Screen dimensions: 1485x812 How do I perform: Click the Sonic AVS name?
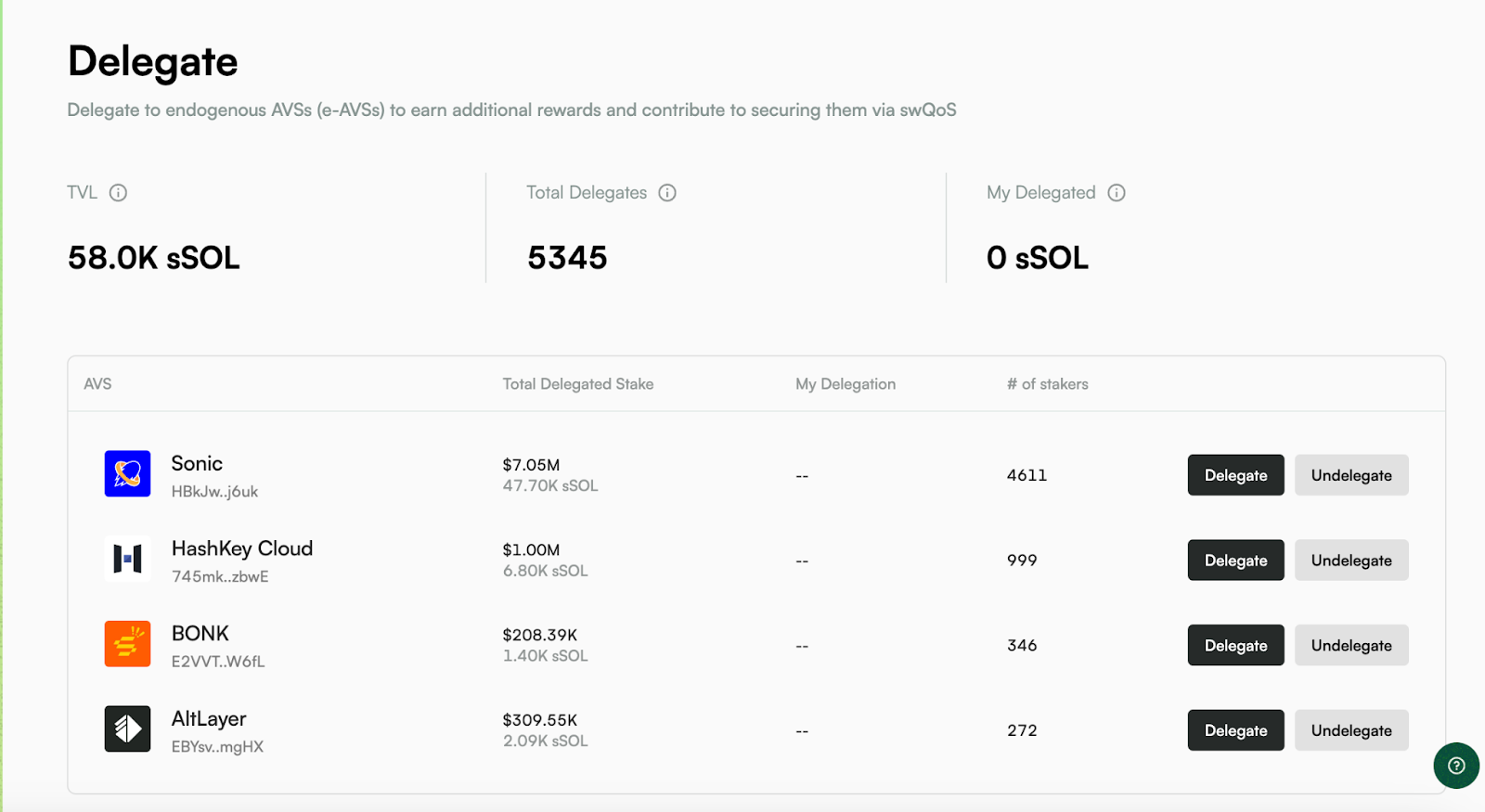(197, 463)
